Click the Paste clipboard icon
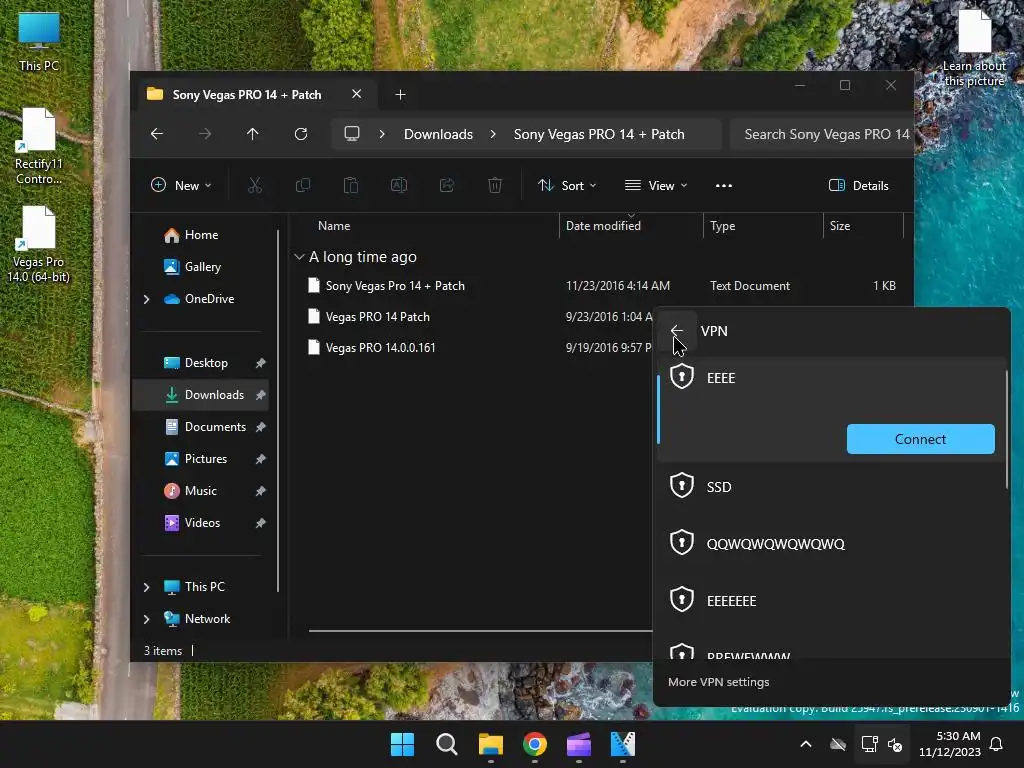 (x=351, y=185)
